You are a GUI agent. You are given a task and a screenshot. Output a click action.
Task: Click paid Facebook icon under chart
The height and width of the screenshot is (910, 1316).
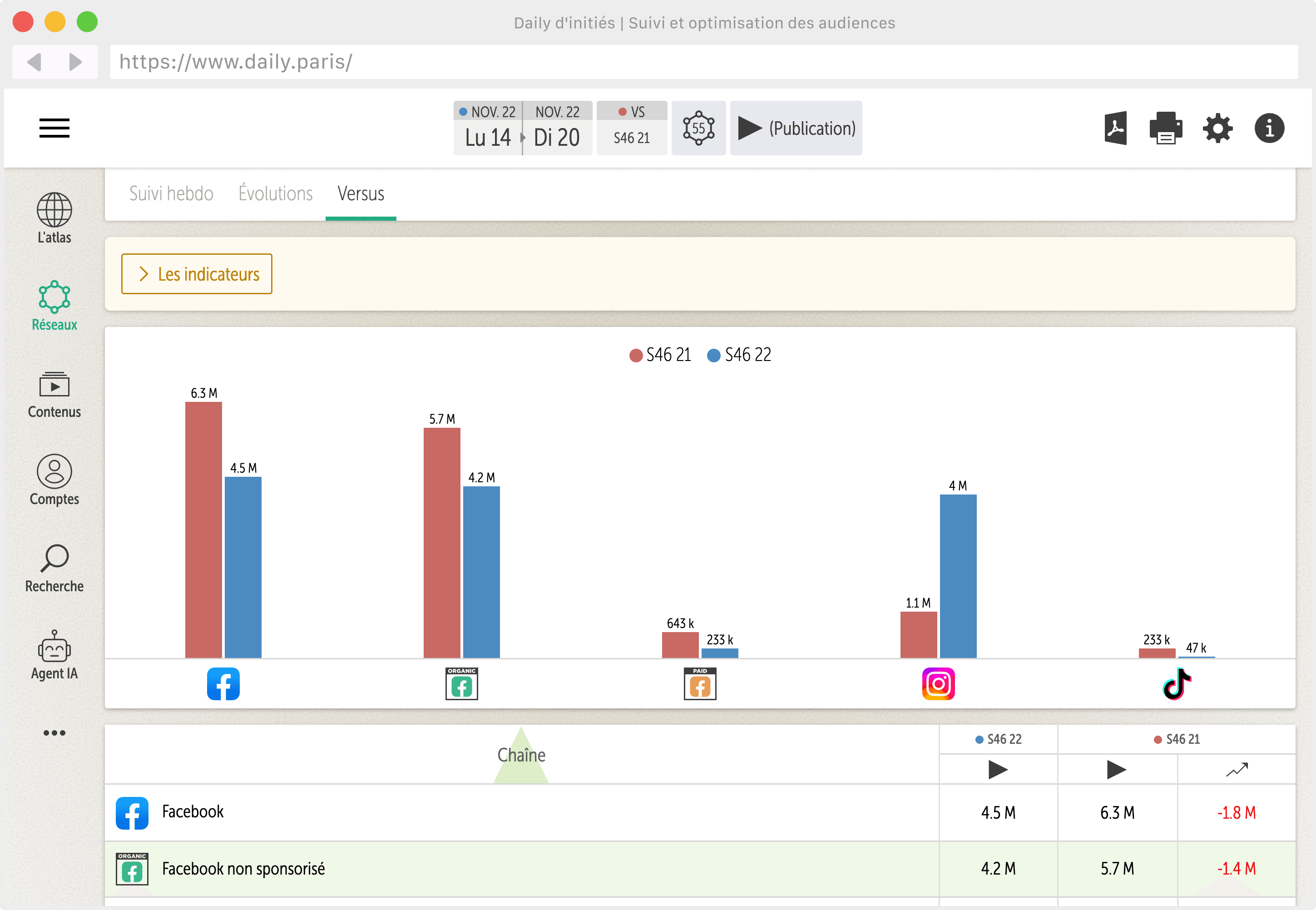click(700, 684)
